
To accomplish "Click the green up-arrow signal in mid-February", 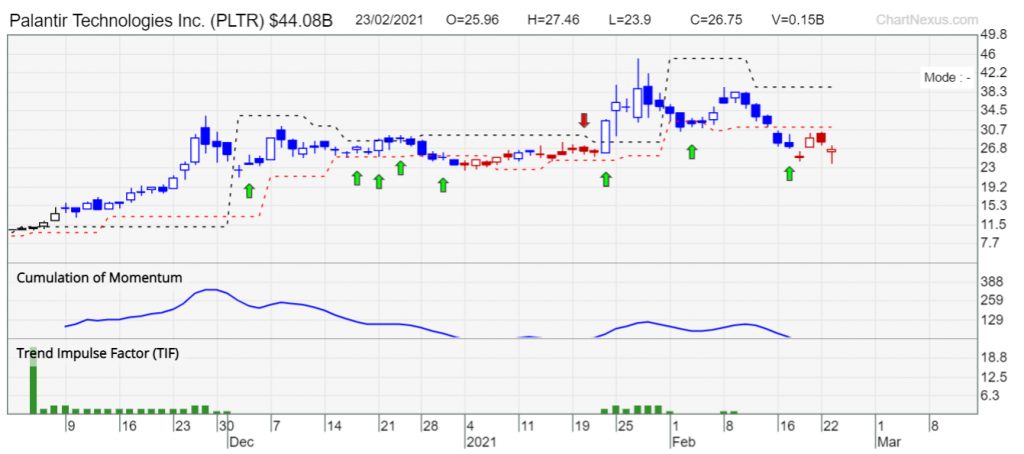I will pos(790,173).
